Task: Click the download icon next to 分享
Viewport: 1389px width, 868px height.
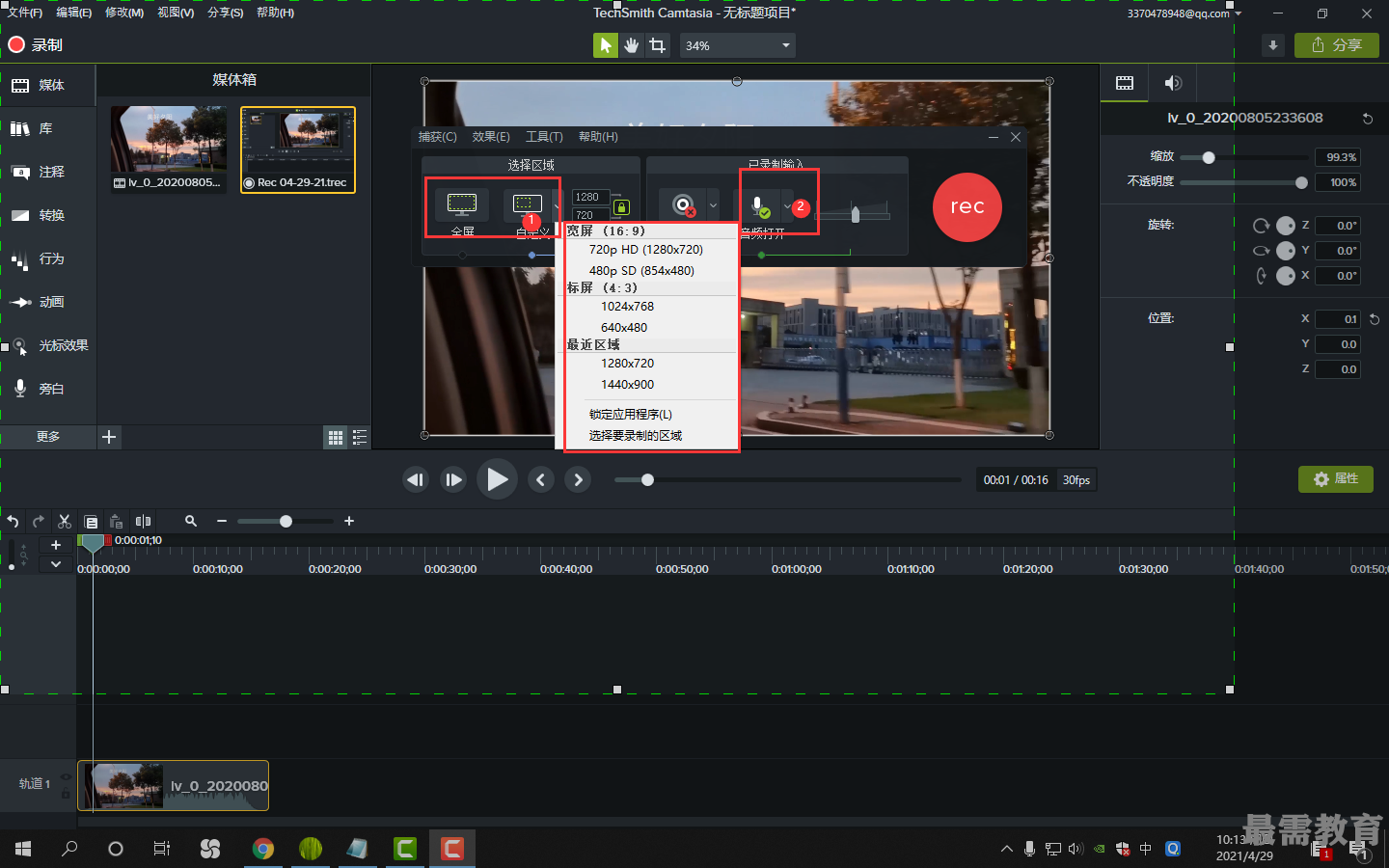Action: point(1273,45)
